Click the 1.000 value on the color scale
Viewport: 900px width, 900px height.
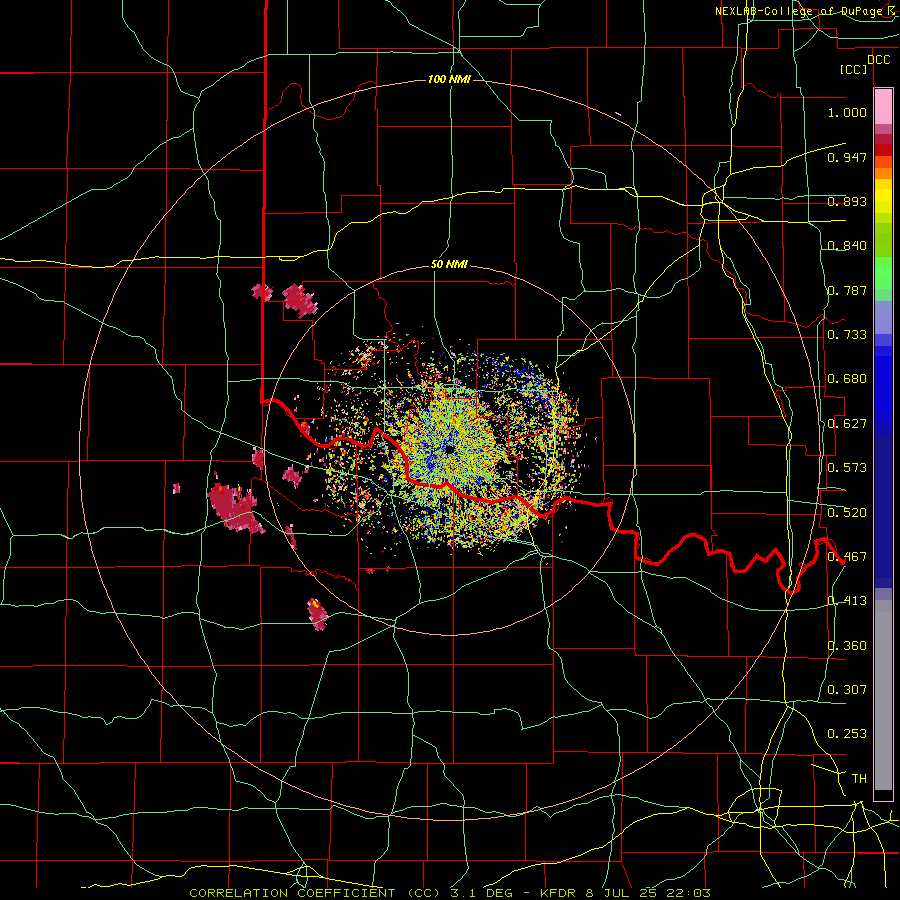(x=847, y=112)
